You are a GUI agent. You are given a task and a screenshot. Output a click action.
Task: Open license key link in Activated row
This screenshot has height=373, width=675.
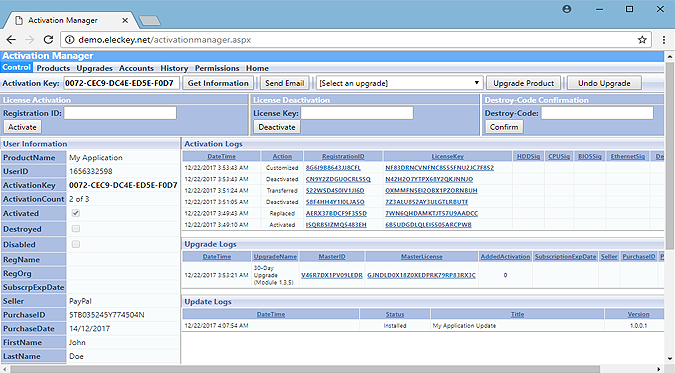point(428,224)
